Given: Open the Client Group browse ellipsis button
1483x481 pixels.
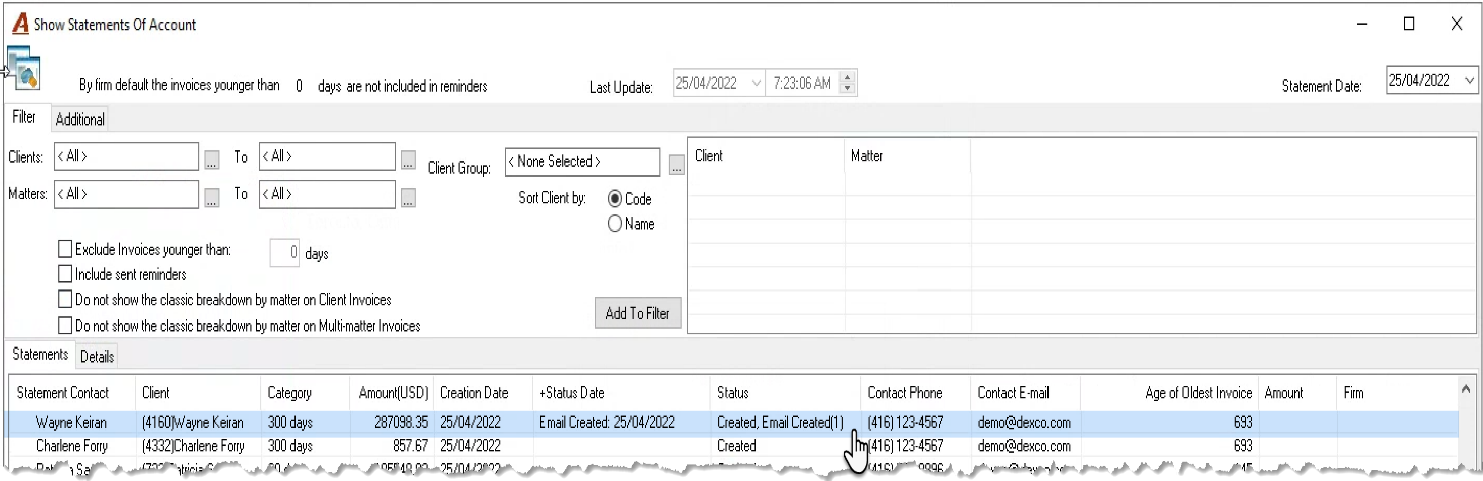Looking at the screenshot, I should (677, 164).
